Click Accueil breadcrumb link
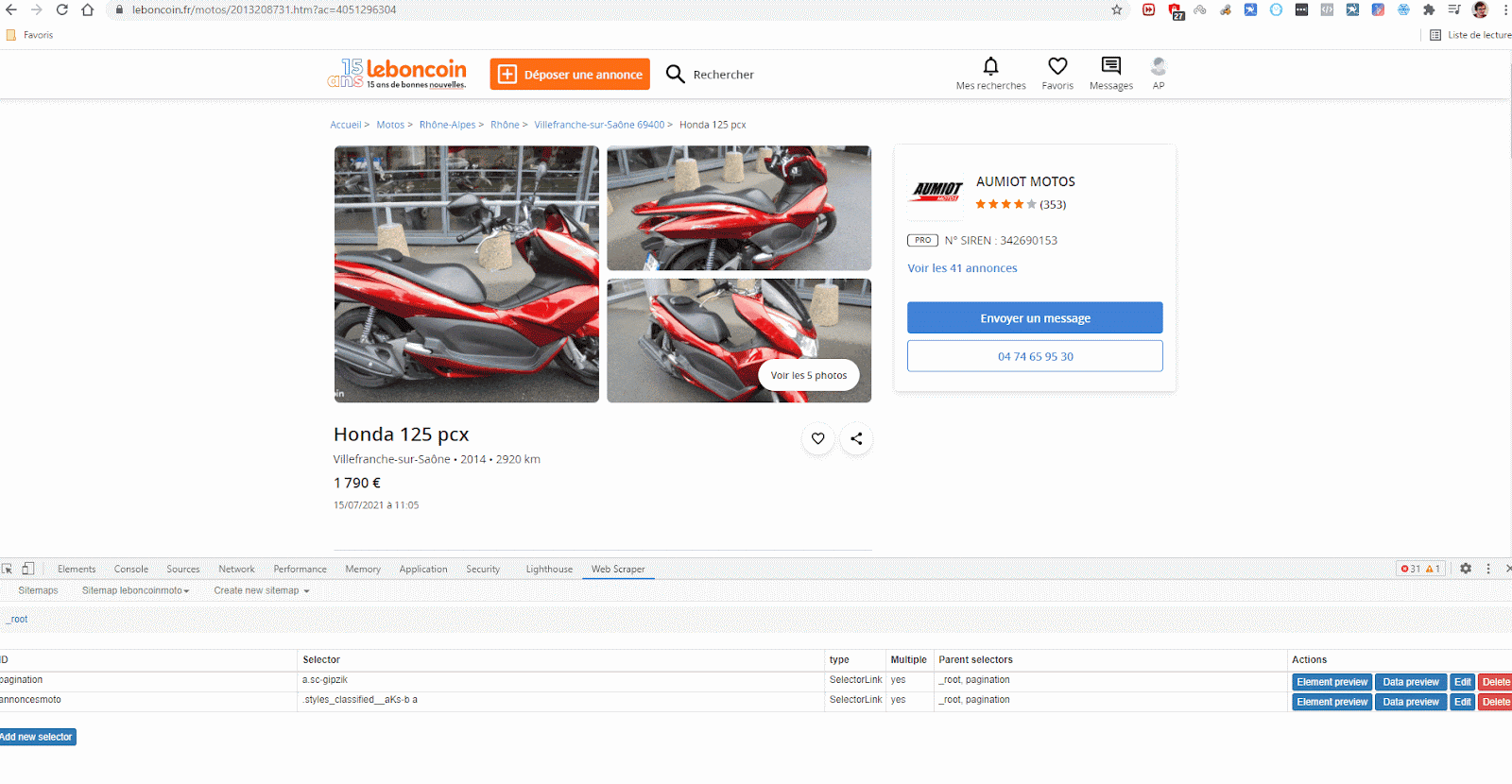The height and width of the screenshot is (784, 1512). 346,125
